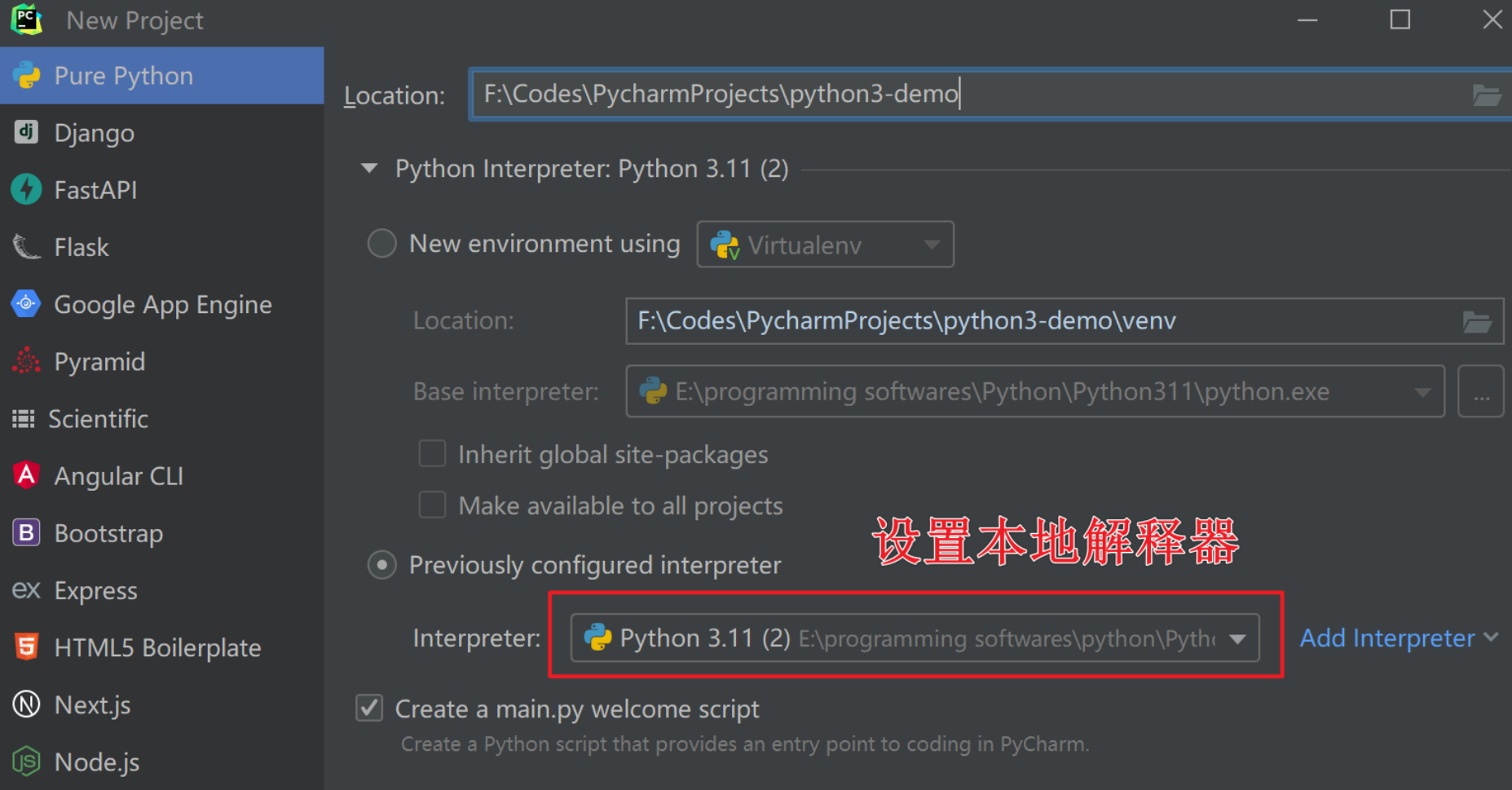Select Pure Python project type
The height and width of the screenshot is (790, 1512).
[161, 76]
